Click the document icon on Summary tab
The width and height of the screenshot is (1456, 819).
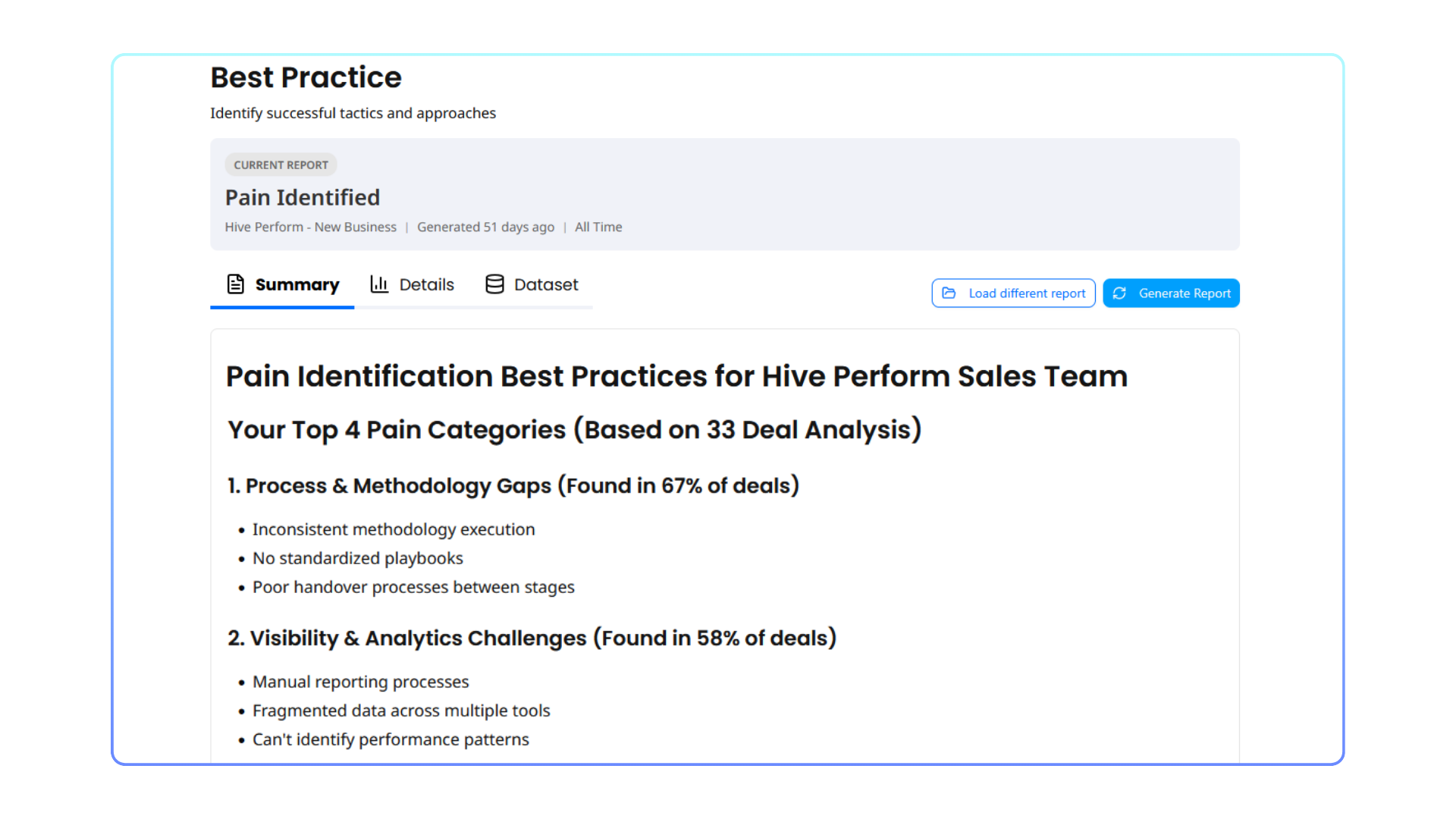click(236, 284)
